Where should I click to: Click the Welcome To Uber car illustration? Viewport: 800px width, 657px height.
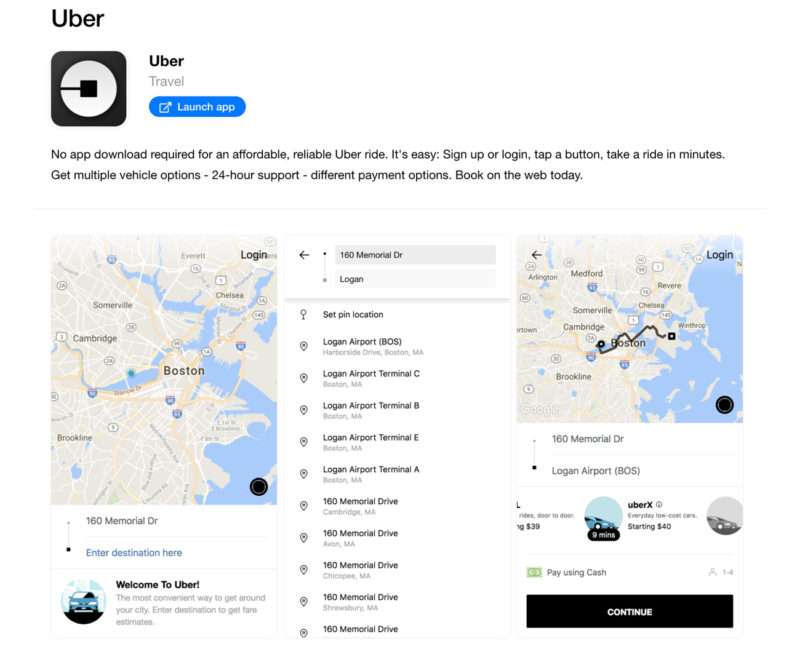pyautogui.click(x=83, y=601)
